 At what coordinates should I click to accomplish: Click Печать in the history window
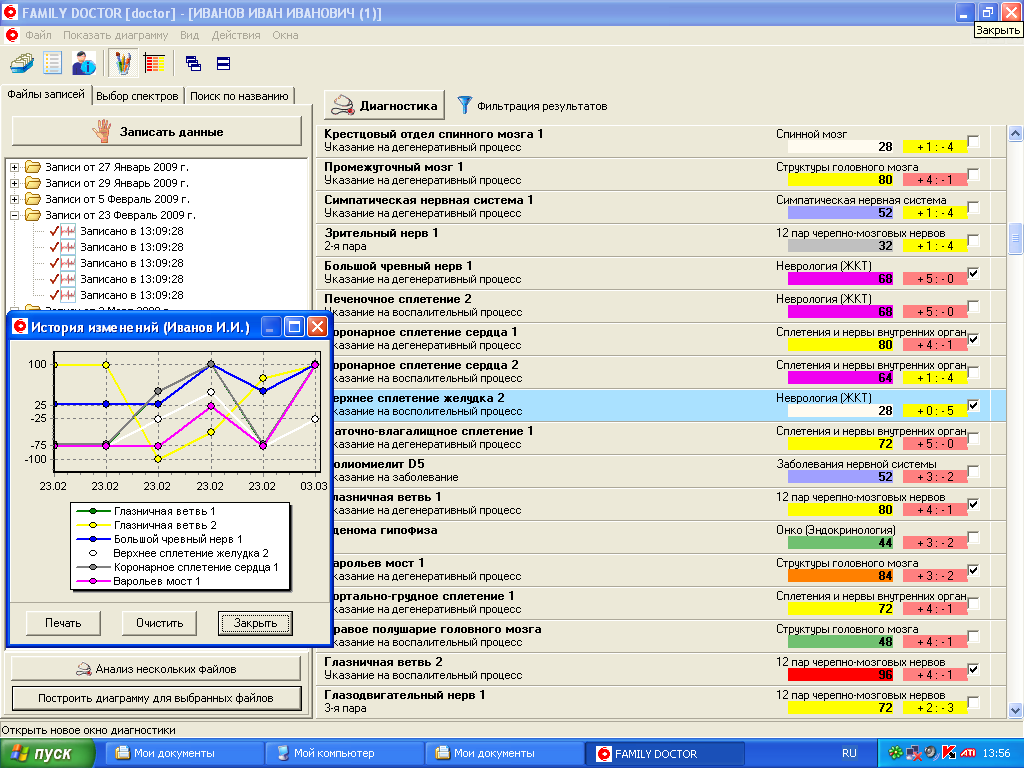point(63,623)
